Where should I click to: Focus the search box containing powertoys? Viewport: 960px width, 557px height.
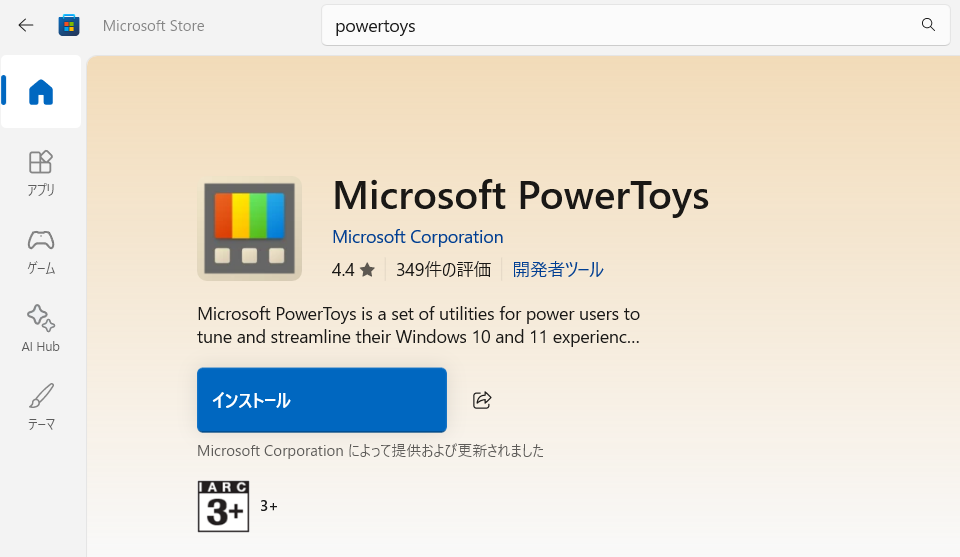(620, 26)
